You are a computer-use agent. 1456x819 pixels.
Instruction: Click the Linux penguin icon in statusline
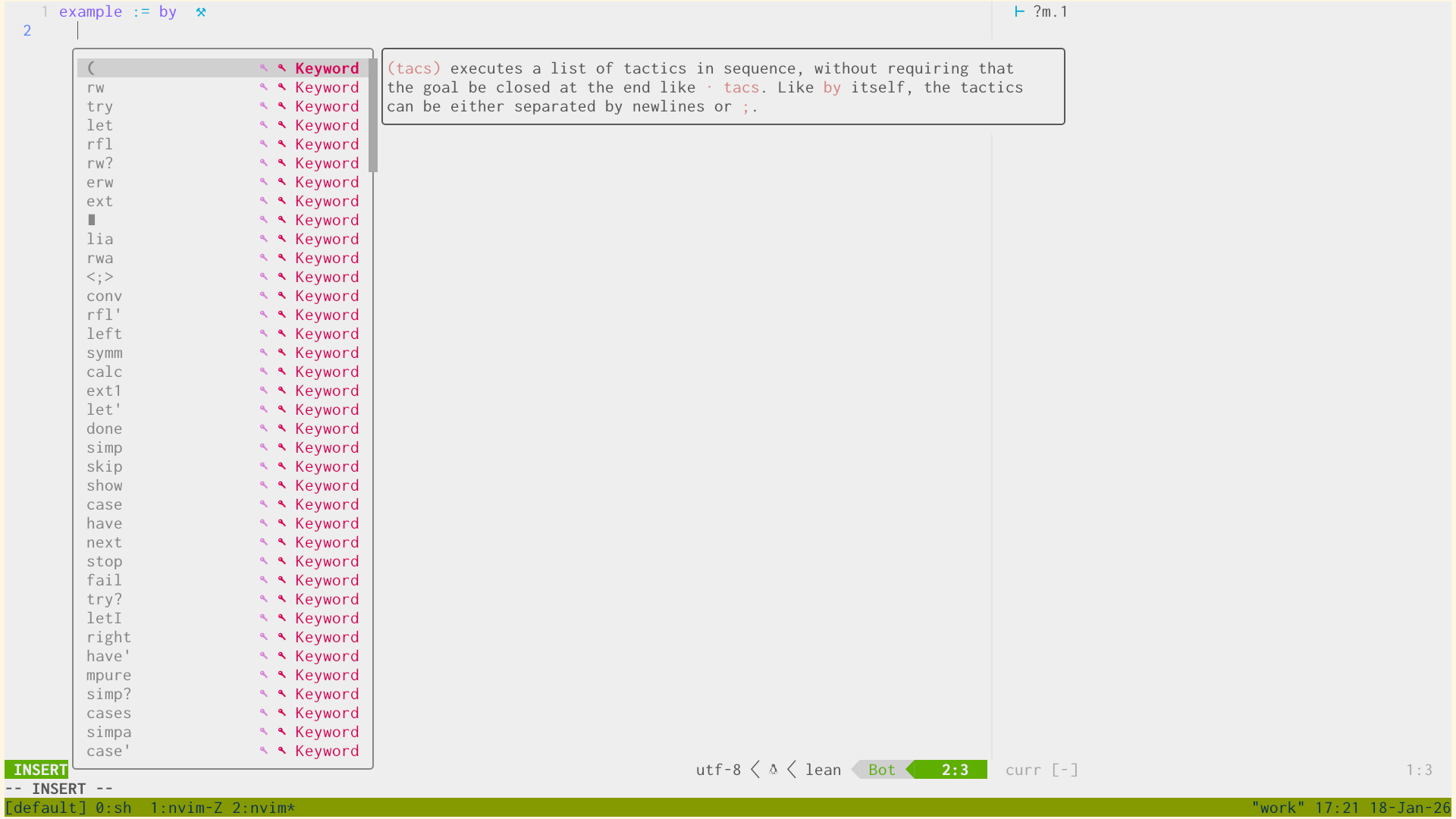pyautogui.click(x=773, y=770)
